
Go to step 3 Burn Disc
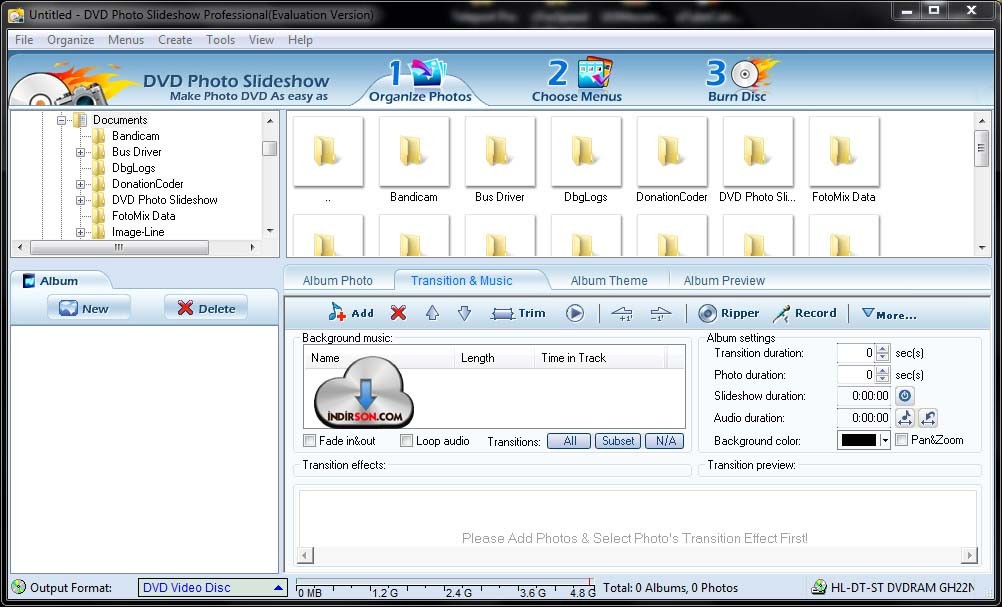[x=740, y=81]
